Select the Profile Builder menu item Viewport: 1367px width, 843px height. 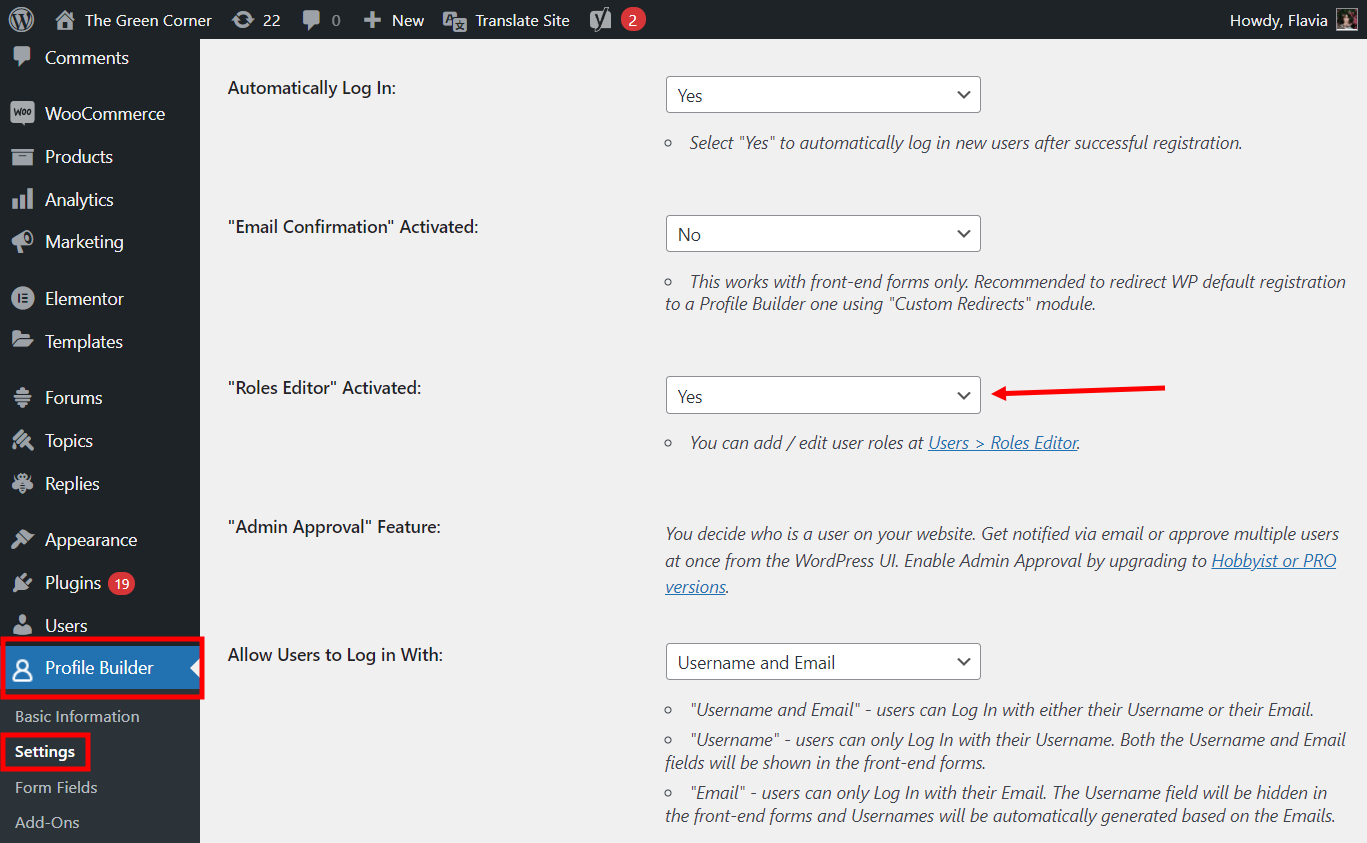tap(100, 668)
